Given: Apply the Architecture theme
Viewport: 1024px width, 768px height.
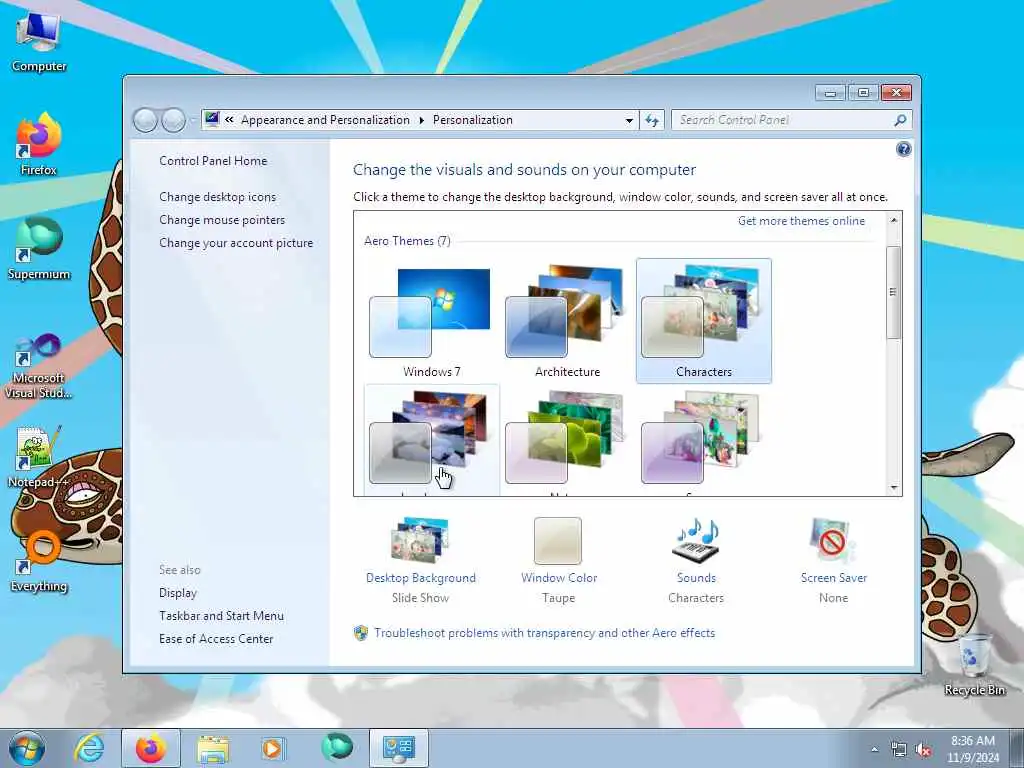Looking at the screenshot, I should pyautogui.click(x=567, y=321).
